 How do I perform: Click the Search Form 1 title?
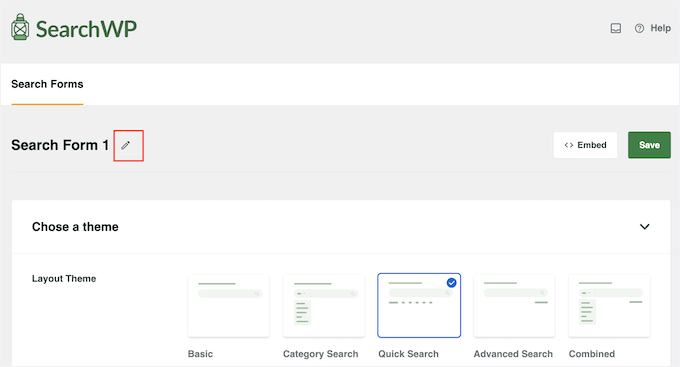pyautogui.click(x=60, y=145)
